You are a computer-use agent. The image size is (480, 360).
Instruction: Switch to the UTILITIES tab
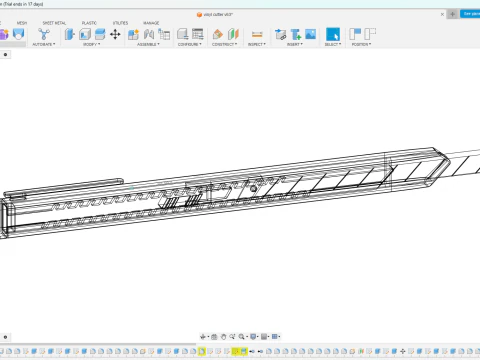(x=120, y=23)
